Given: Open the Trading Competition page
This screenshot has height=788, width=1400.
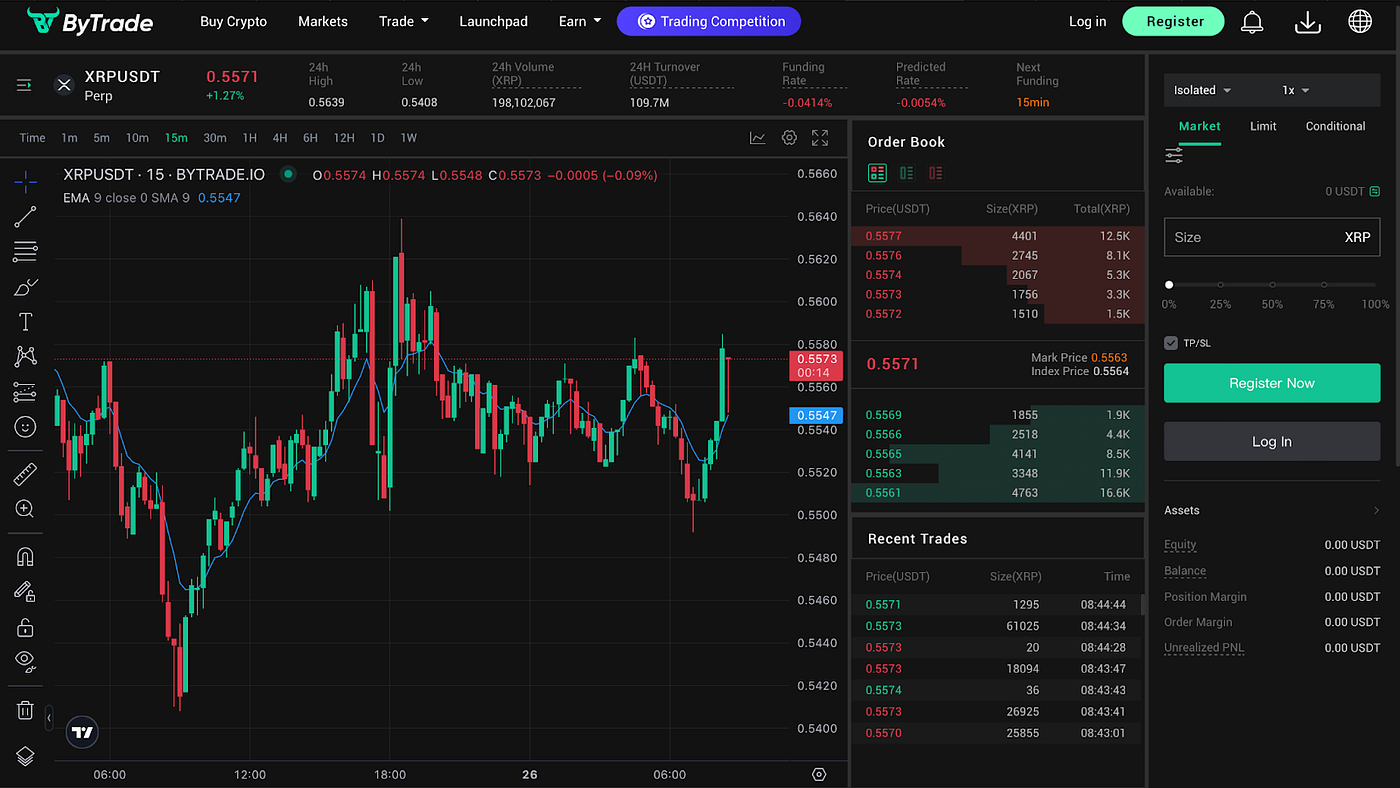Looking at the screenshot, I should pos(709,20).
